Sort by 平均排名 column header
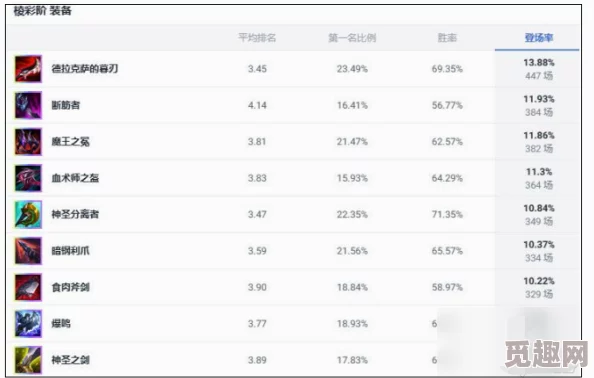Image resolution: width=594 pixels, height=378 pixels. click(x=257, y=38)
